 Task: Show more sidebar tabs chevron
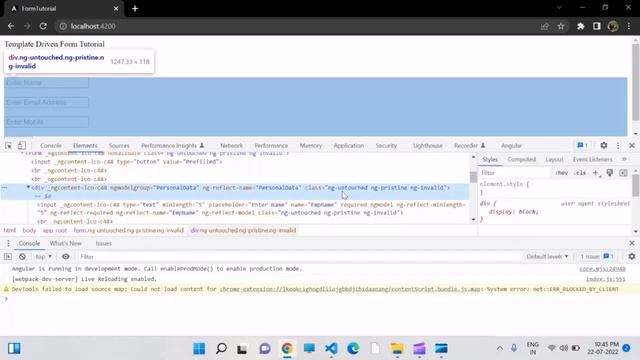tap(624, 159)
